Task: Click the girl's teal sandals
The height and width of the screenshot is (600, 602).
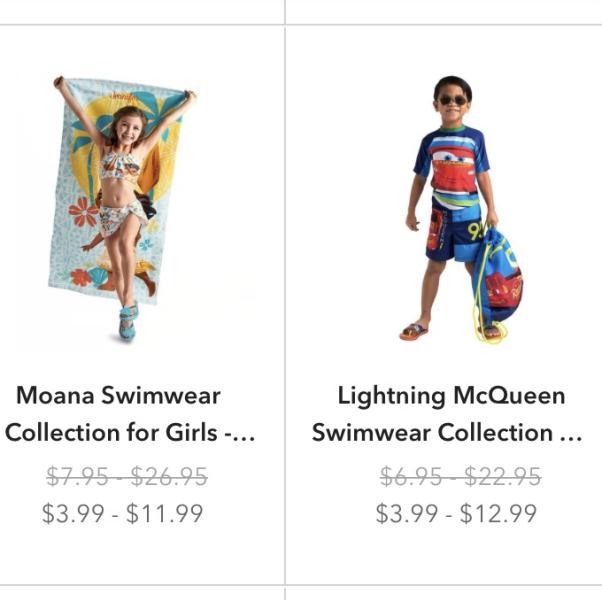Action: 128,322
